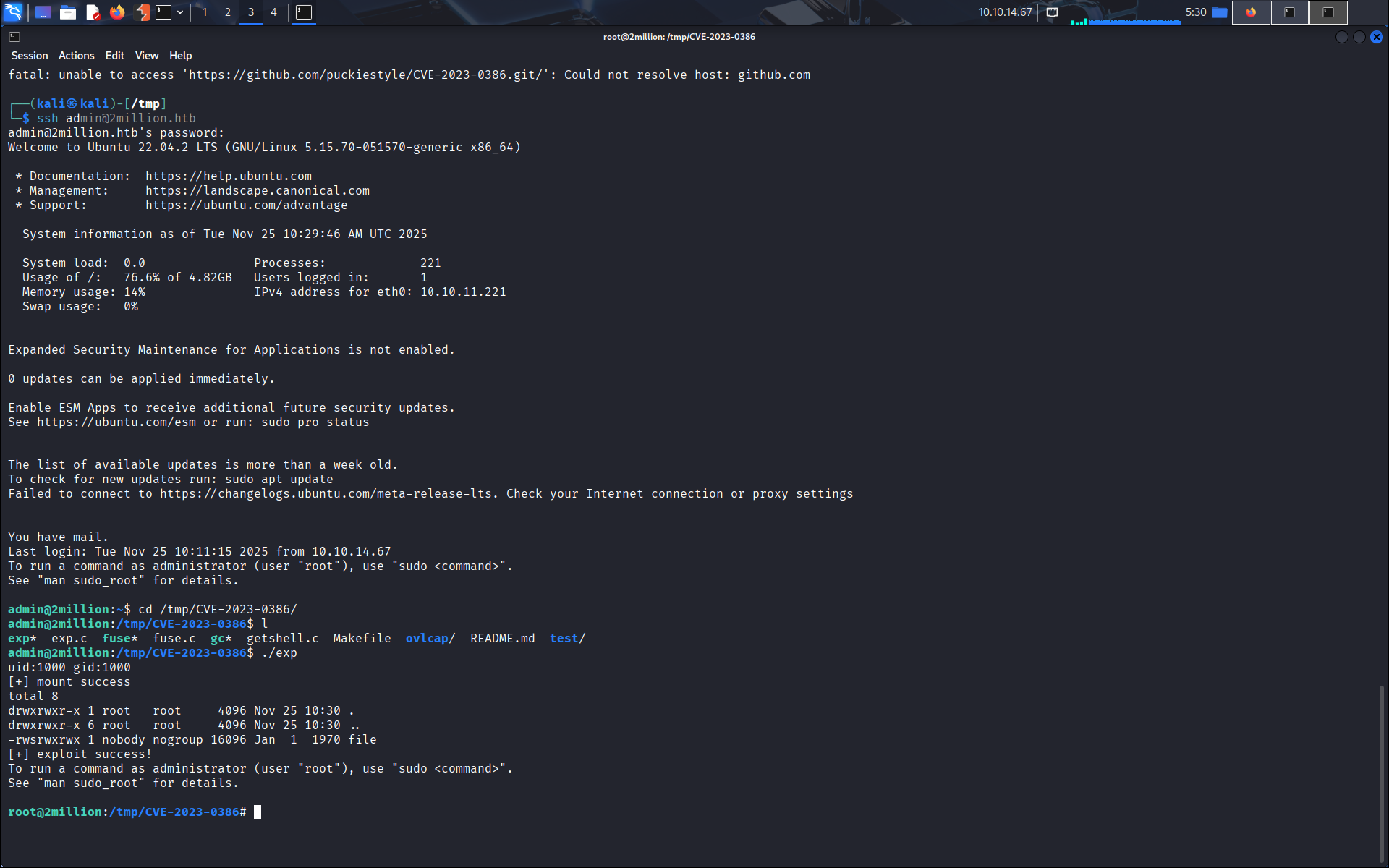This screenshot has height=868, width=1389.
Task: Expand the terminal launcher dropdown arrow
Action: (180, 12)
